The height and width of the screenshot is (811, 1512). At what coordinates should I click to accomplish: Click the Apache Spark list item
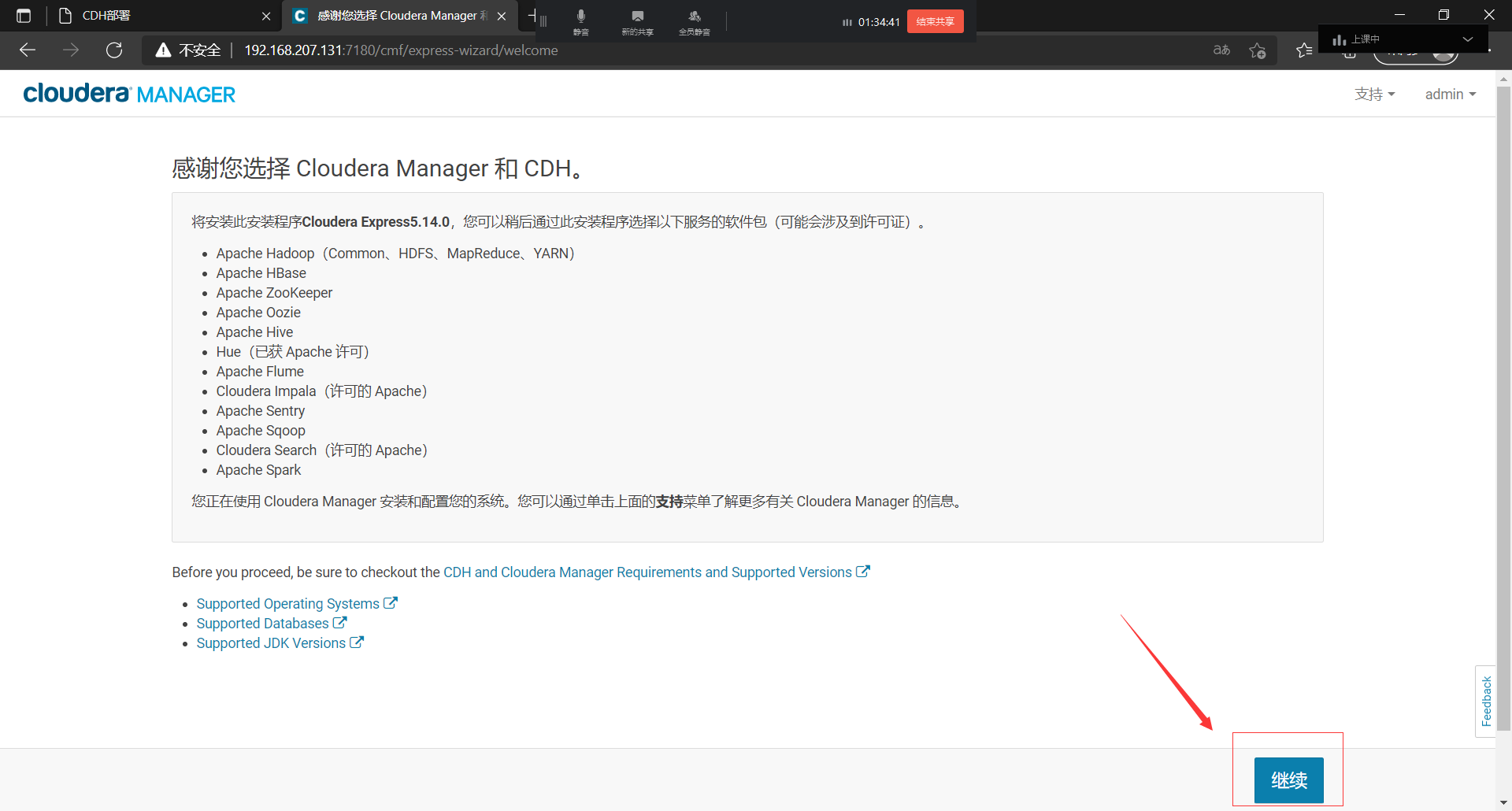[258, 470]
